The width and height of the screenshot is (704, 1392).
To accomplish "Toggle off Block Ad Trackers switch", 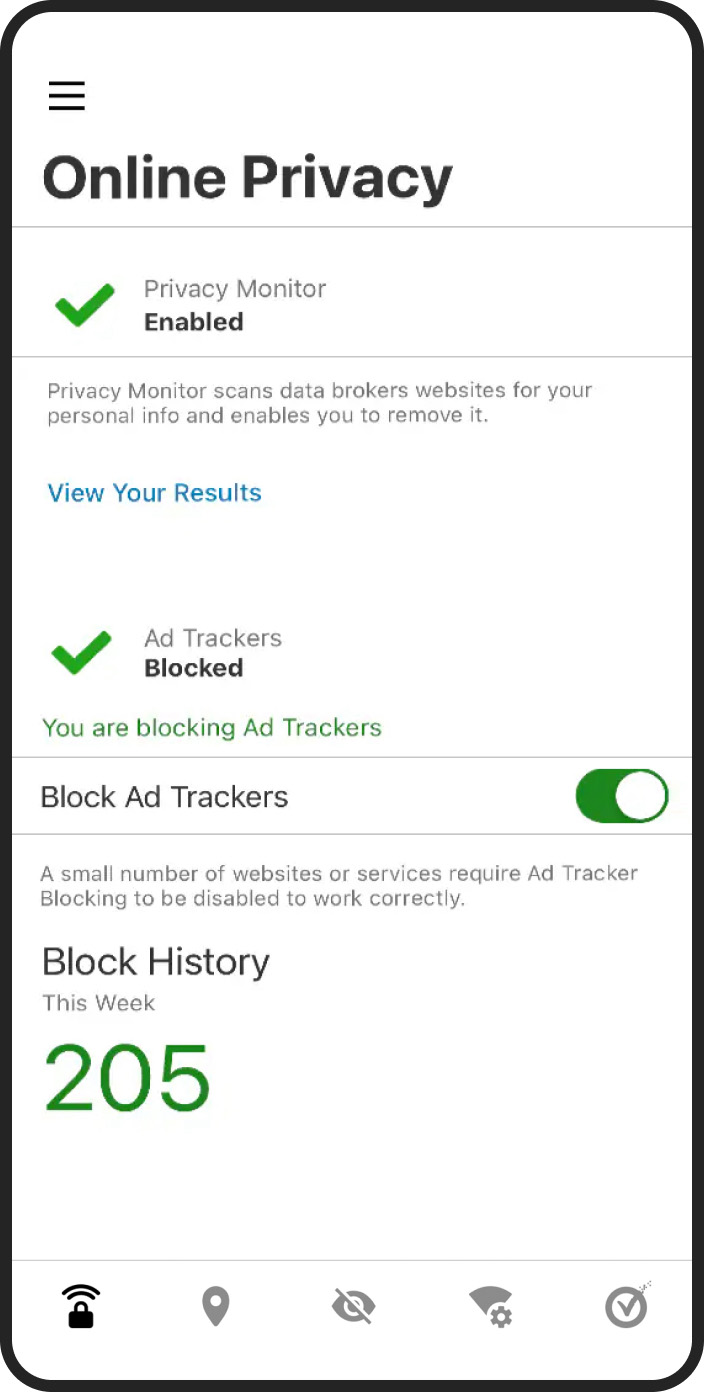I will pos(621,796).
